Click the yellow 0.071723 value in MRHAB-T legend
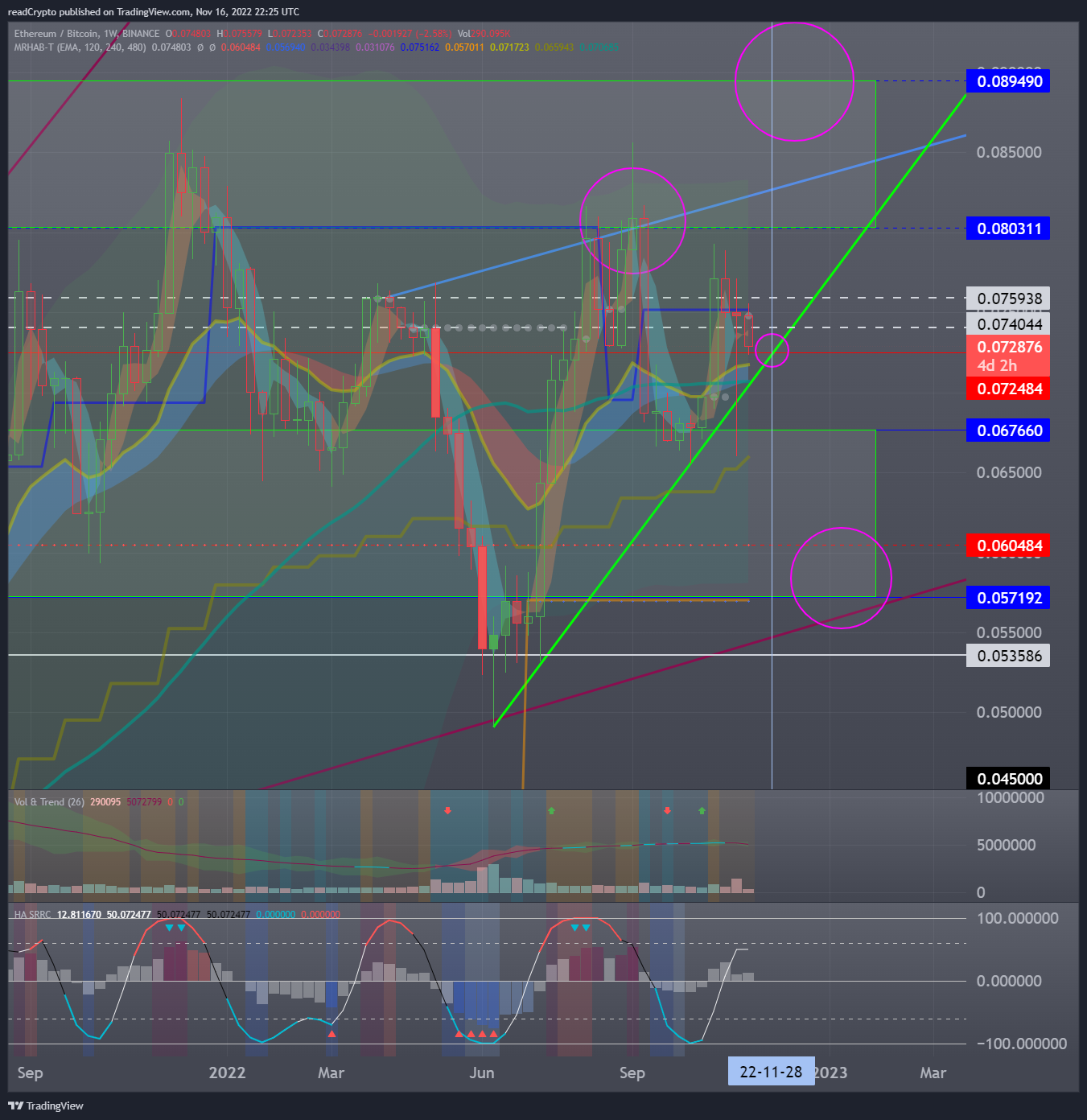Viewport: 1087px width, 1120px height. (x=510, y=47)
